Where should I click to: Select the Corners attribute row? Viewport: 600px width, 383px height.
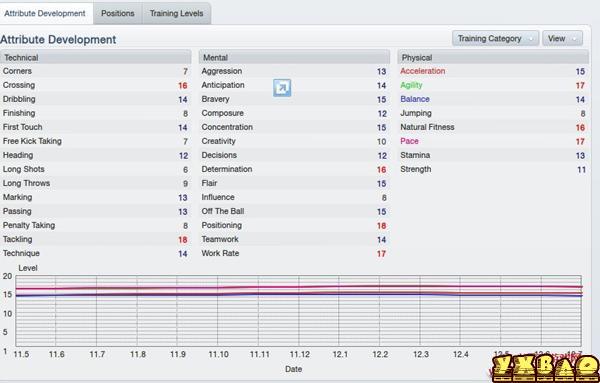click(96, 71)
